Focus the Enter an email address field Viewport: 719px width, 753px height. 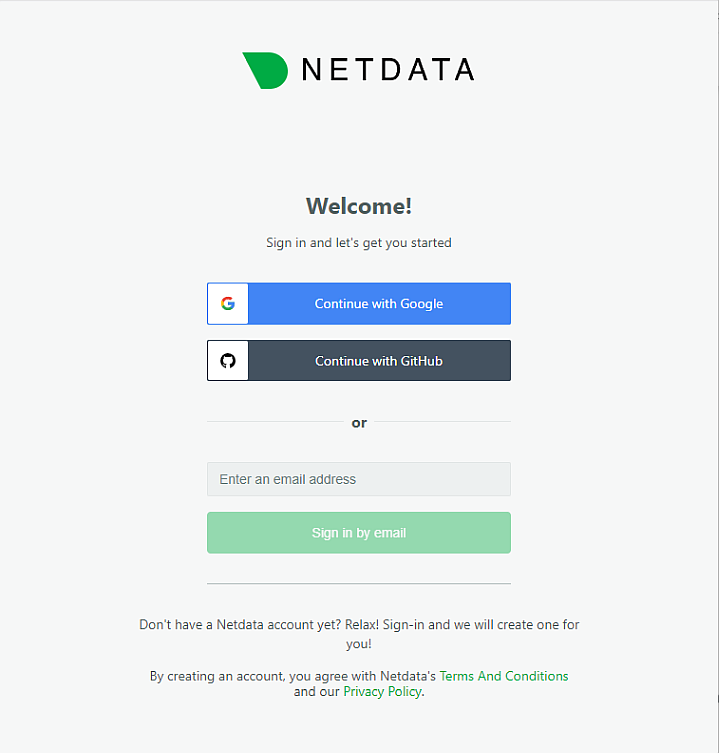coord(359,479)
